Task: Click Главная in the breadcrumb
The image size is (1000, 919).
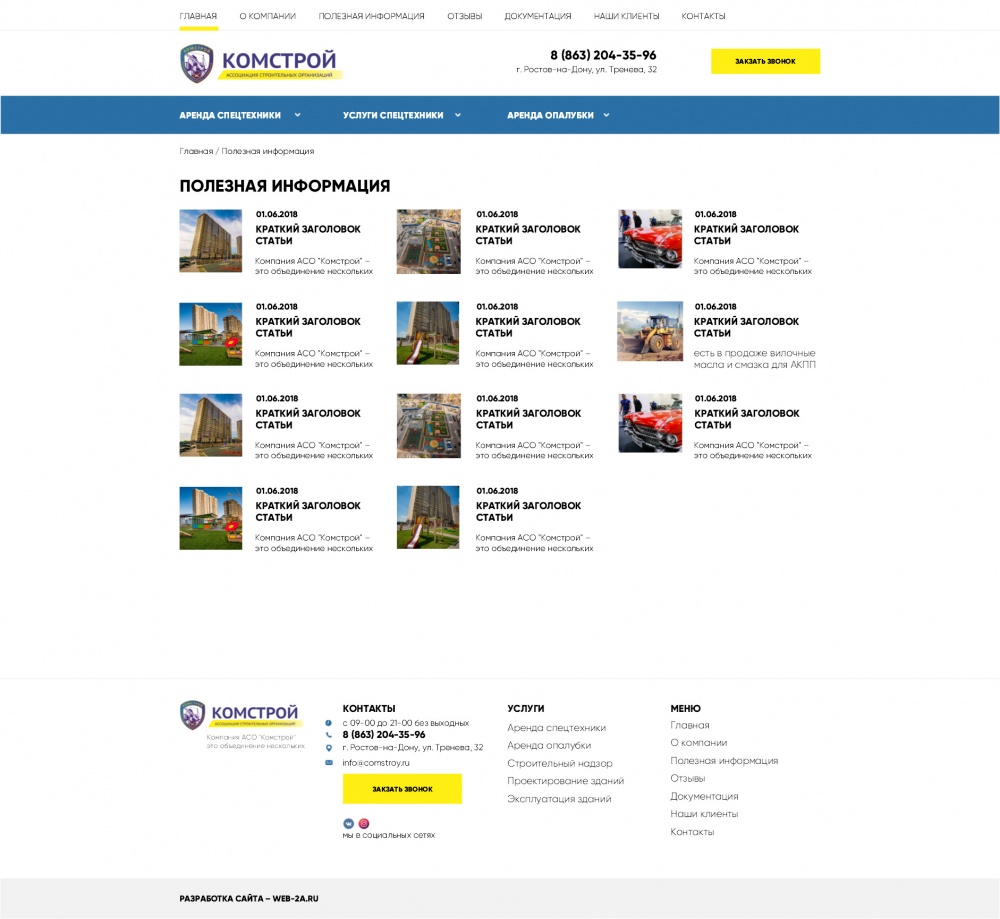Action: 196,151
